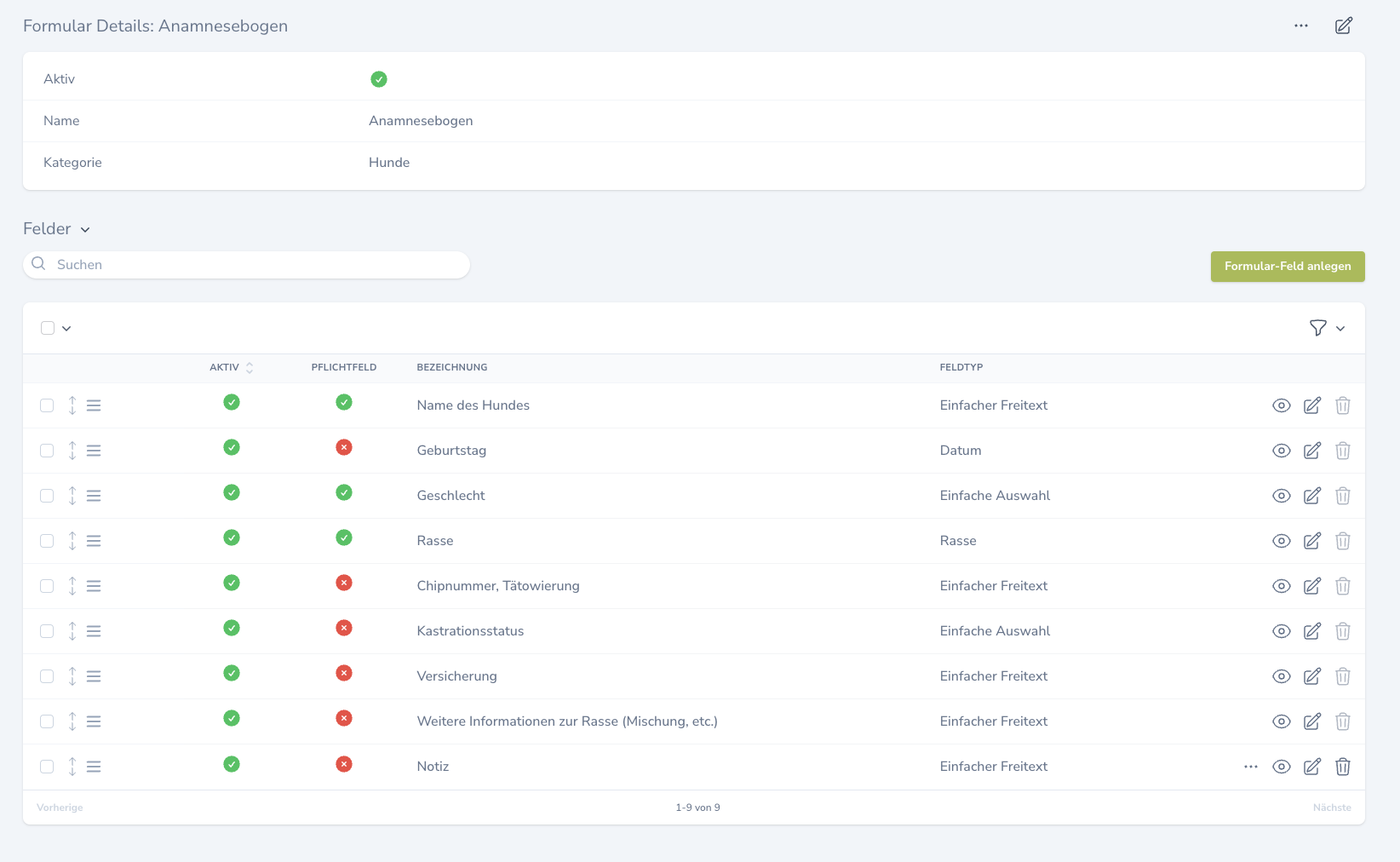
Task: Preview the Kastrationsstatus field with eye icon
Action: tap(1282, 631)
